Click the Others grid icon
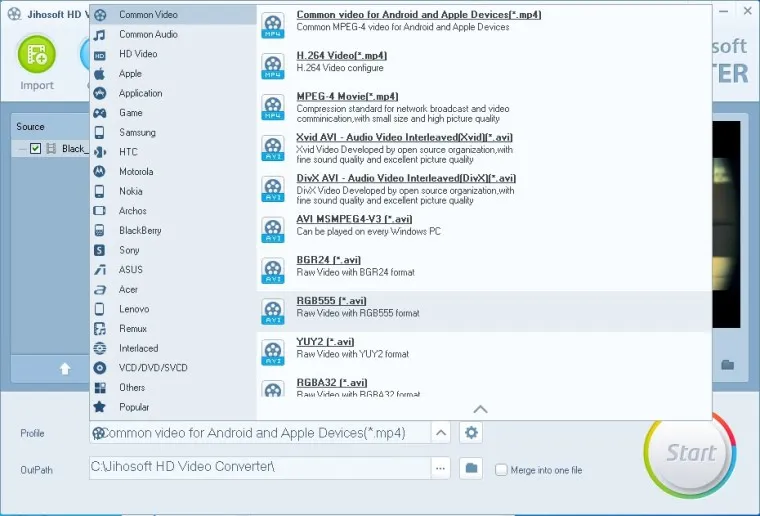The image size is (760, 516). [x=100, y=388]
